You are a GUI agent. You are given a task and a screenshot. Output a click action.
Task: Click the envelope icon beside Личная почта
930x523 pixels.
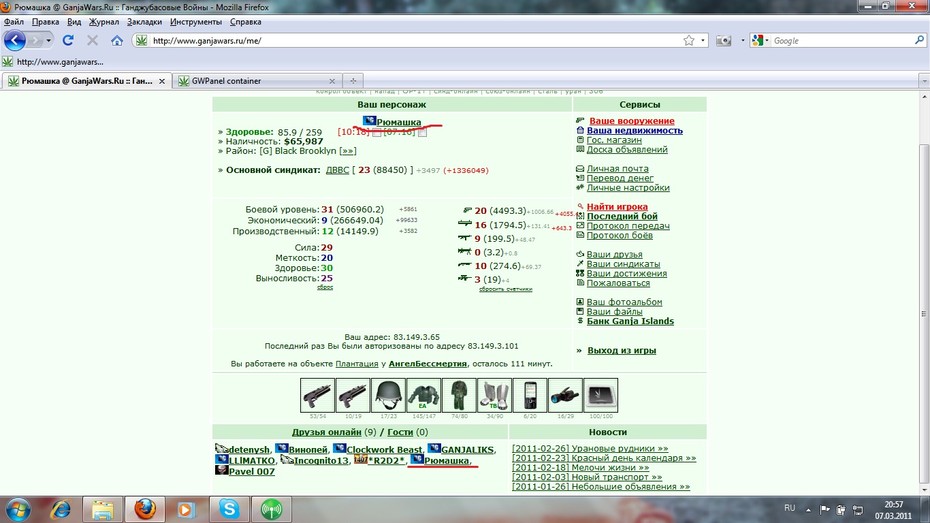tap(580, 168)
